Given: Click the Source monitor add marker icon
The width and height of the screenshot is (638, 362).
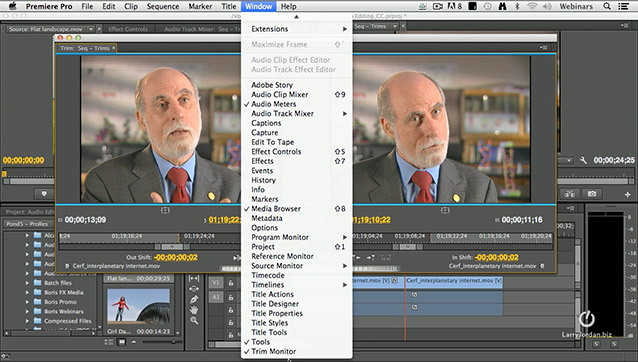Looking at the screenshot, I should [x=44, y=194].
